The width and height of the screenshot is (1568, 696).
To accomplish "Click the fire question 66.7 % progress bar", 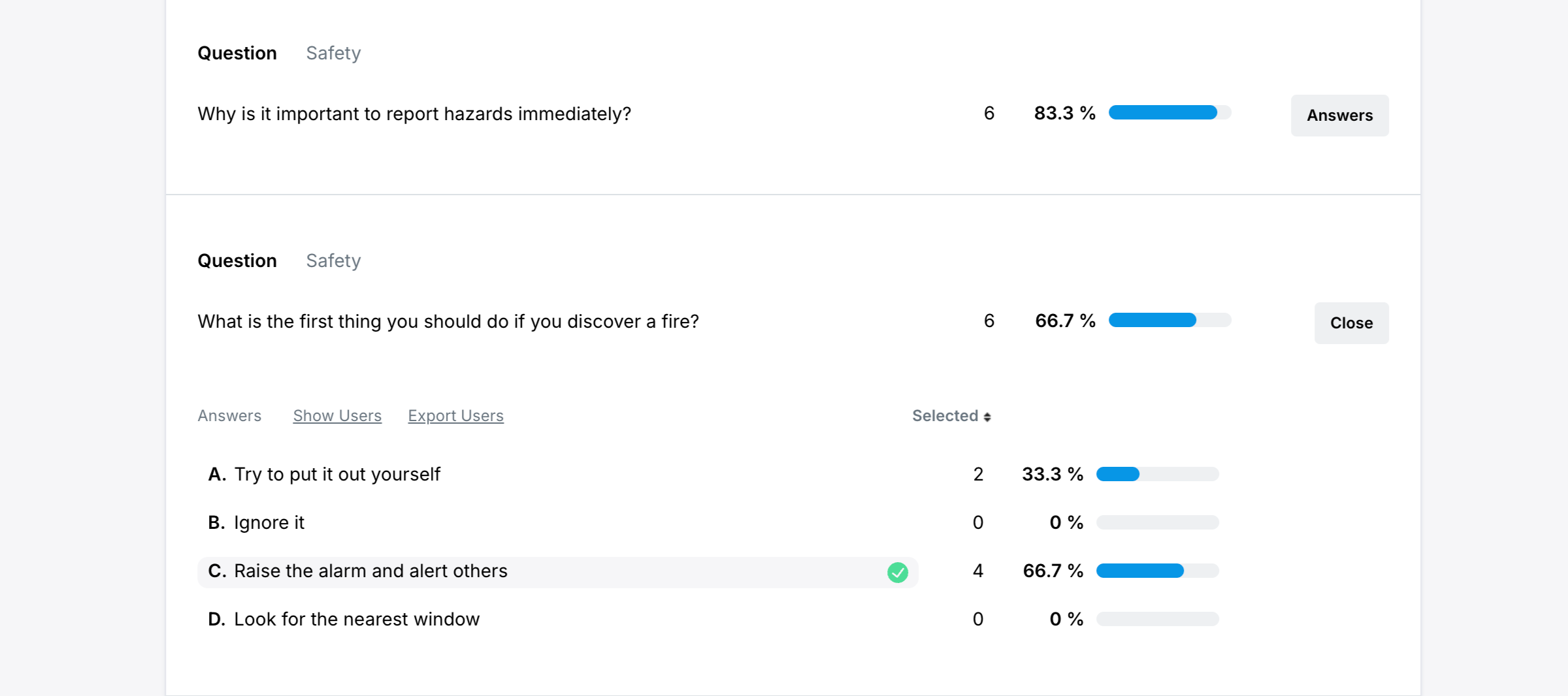I will [1169, 320].
